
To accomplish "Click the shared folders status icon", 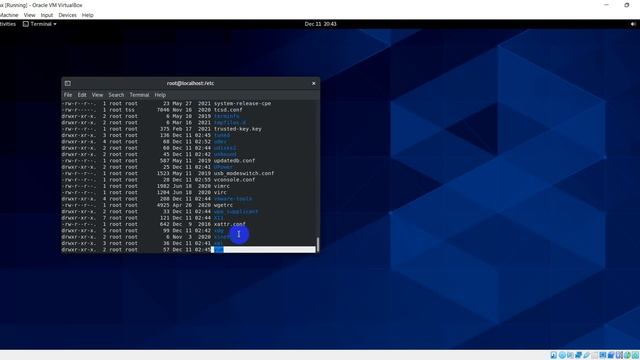I will [595, 355].
